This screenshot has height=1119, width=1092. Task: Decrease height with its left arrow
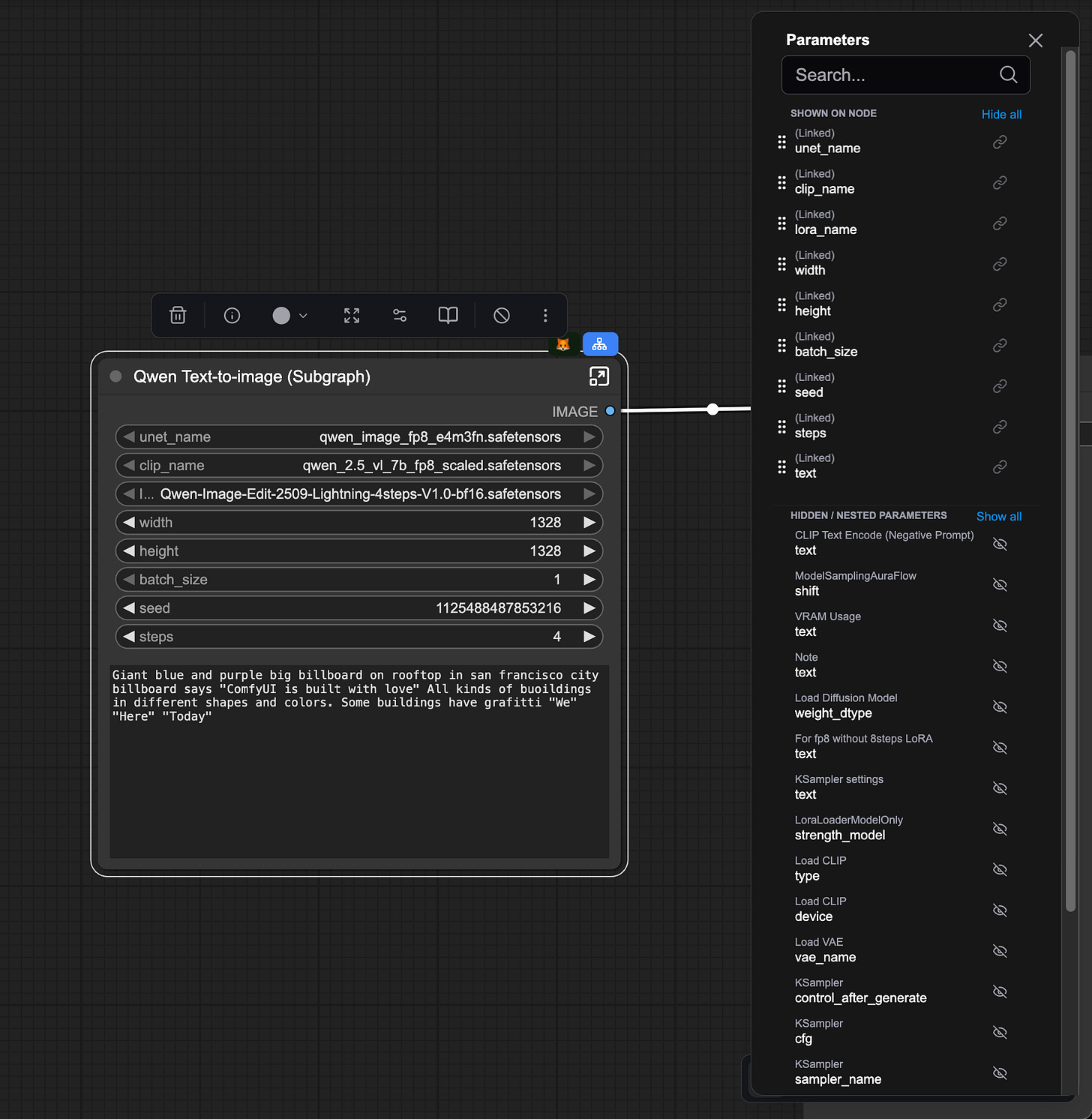click(129, 550)
